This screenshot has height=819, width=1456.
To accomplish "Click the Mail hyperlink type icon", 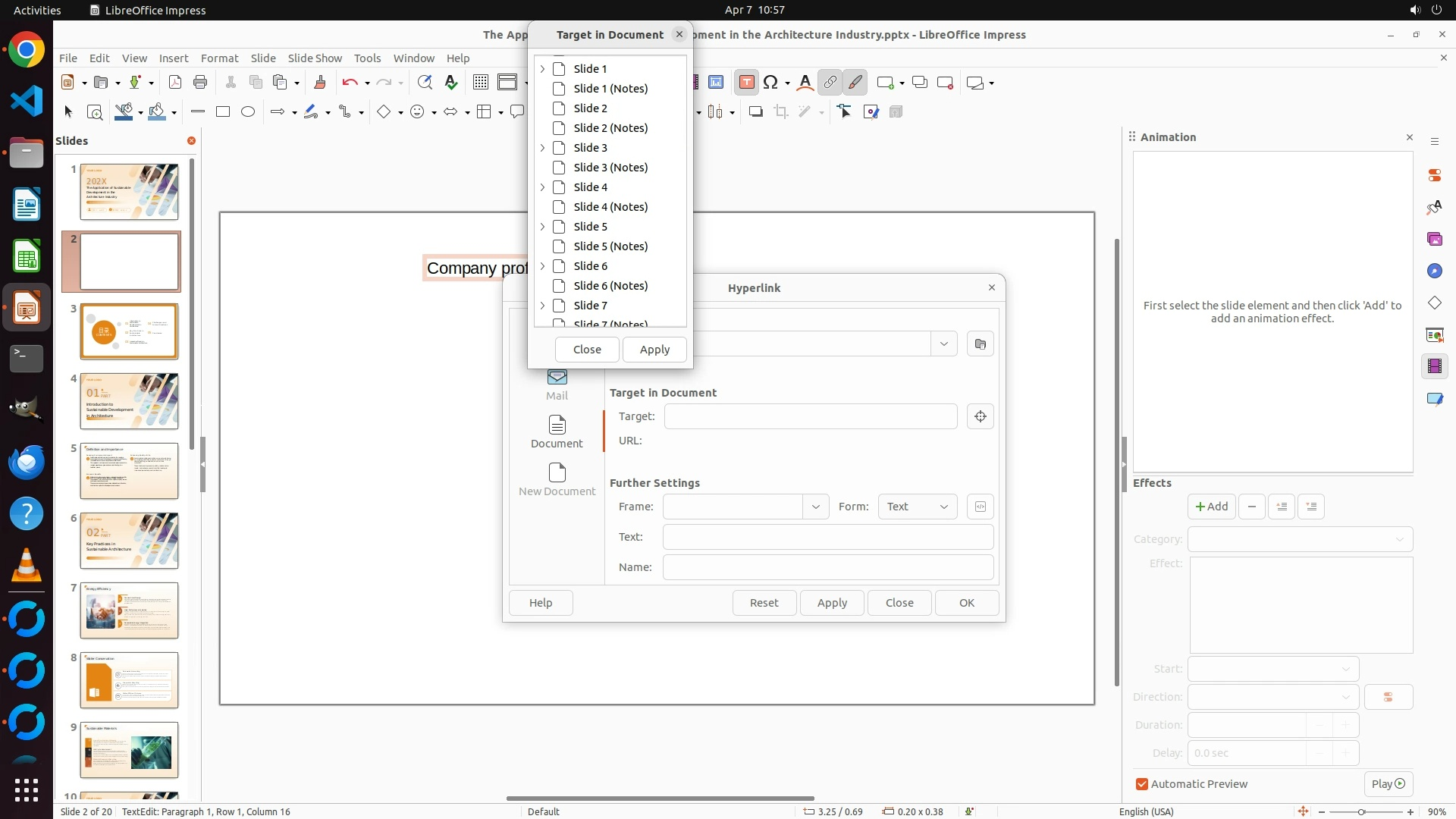I will (x=557, y=377).
